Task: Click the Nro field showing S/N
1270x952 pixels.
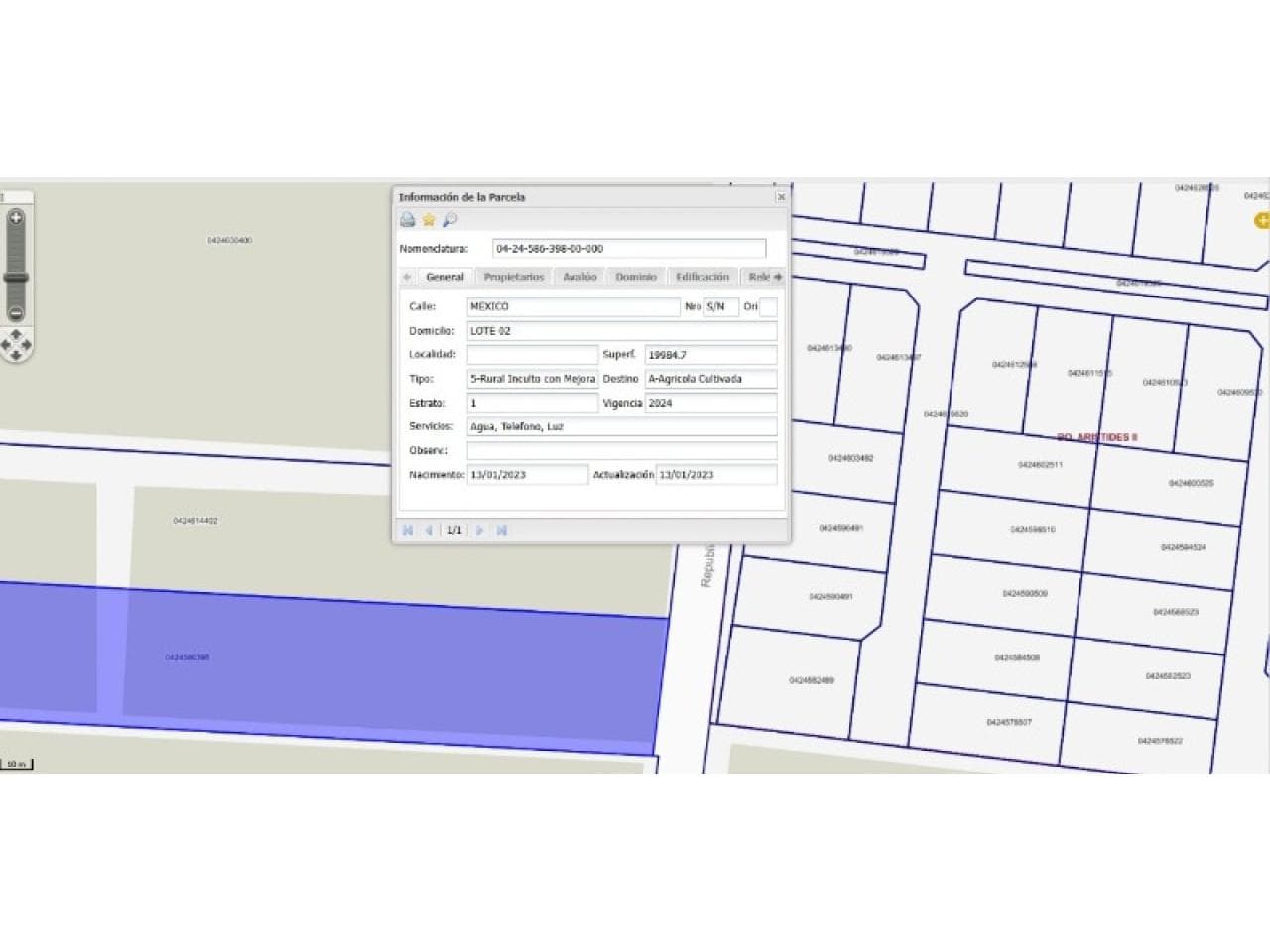Action: (x=721, y=307)
